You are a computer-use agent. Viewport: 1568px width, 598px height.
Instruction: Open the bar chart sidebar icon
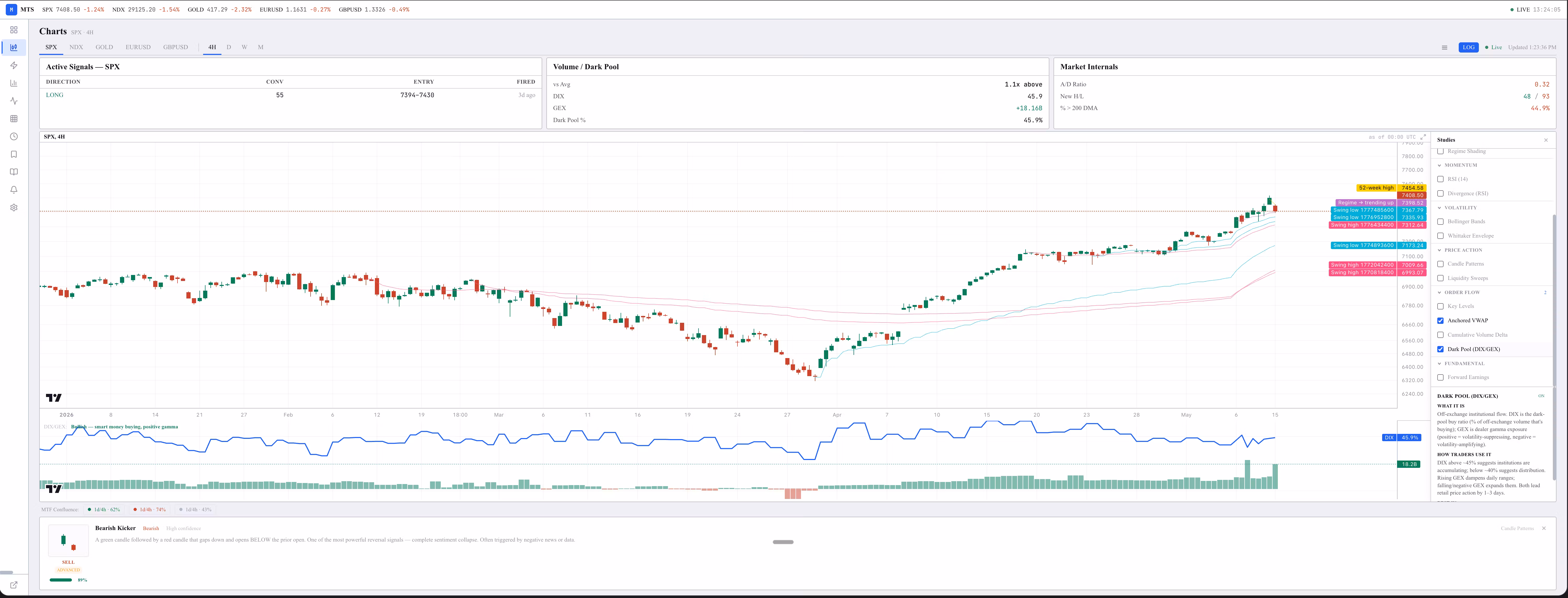point(14,83)
